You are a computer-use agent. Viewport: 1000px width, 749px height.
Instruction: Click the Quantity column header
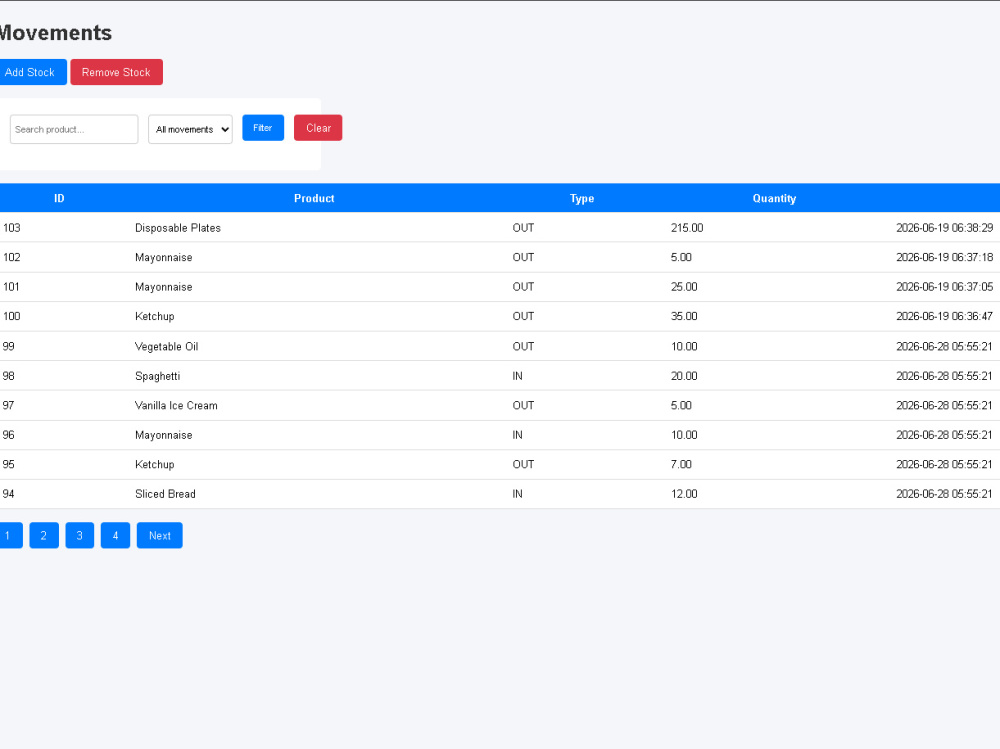pos(774,198)
